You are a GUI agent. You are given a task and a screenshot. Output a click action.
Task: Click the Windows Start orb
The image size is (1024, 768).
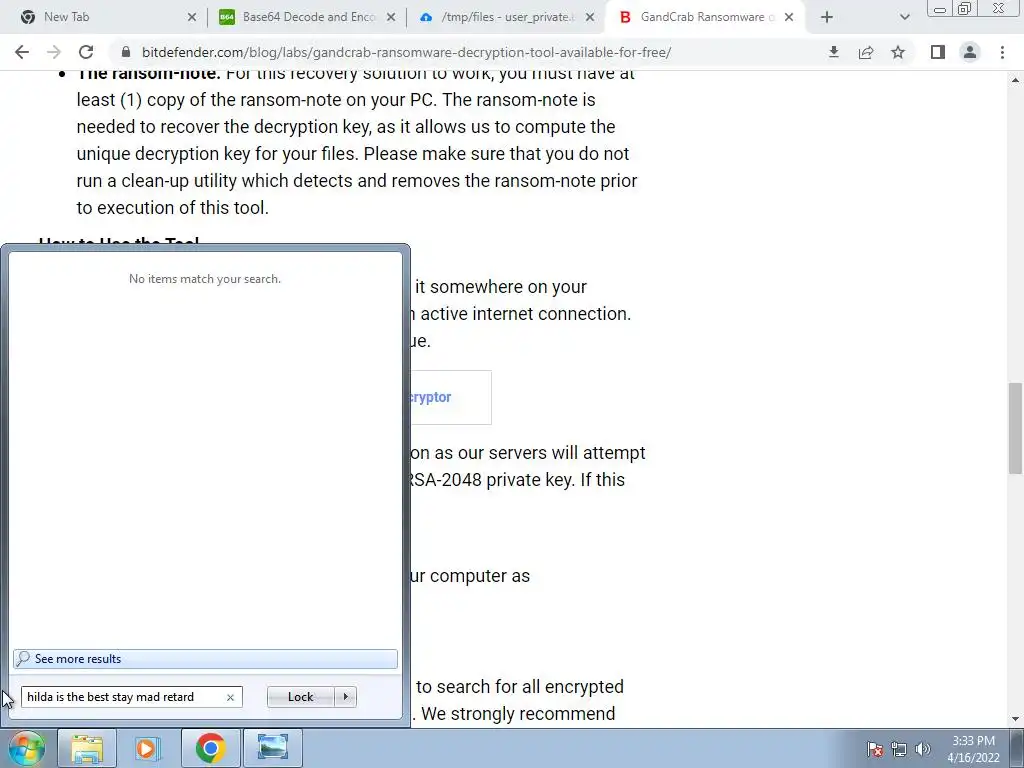(27, 748)
